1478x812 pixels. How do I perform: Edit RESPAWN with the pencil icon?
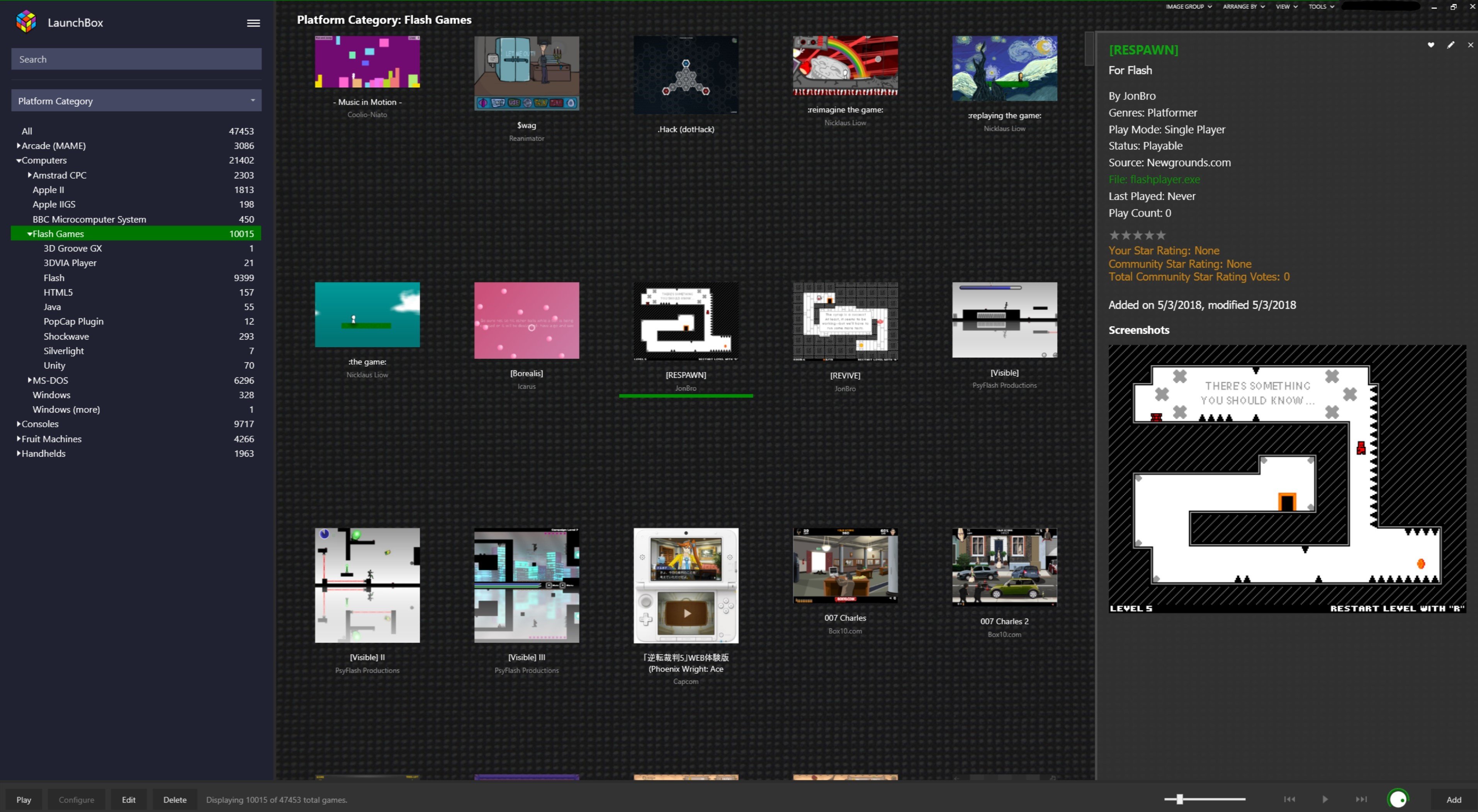[x=1451, y=45]
